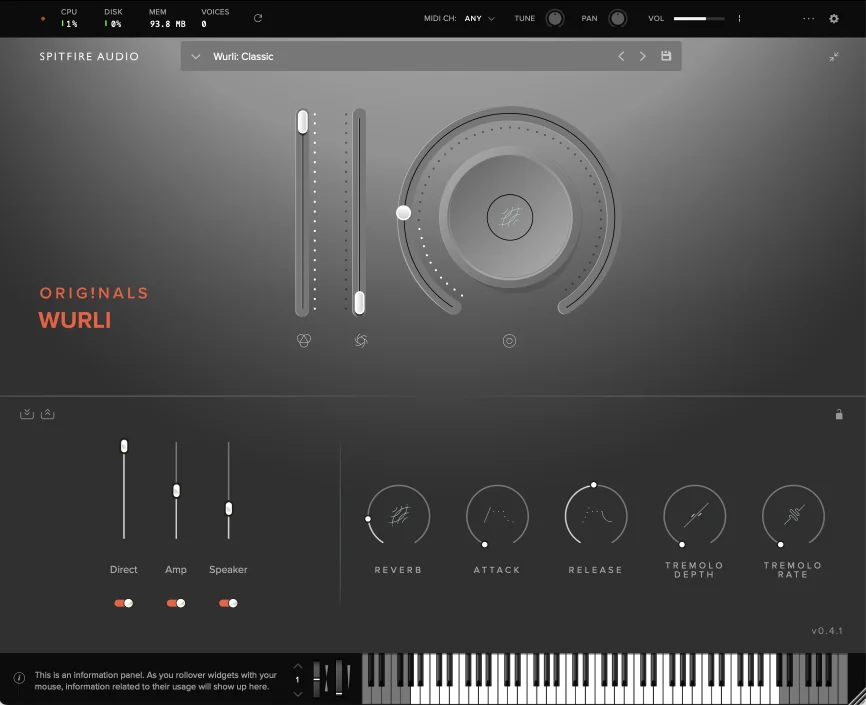Click the PAN knob

(x=617, y=18)
